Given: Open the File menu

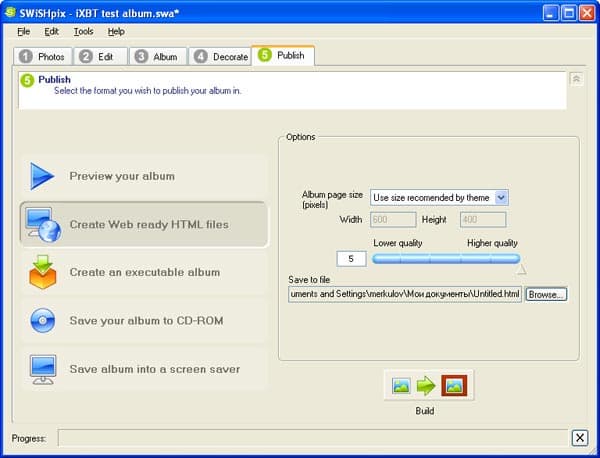Looking at the screenshot, I should pyautogui.click(x=24, y=31).
